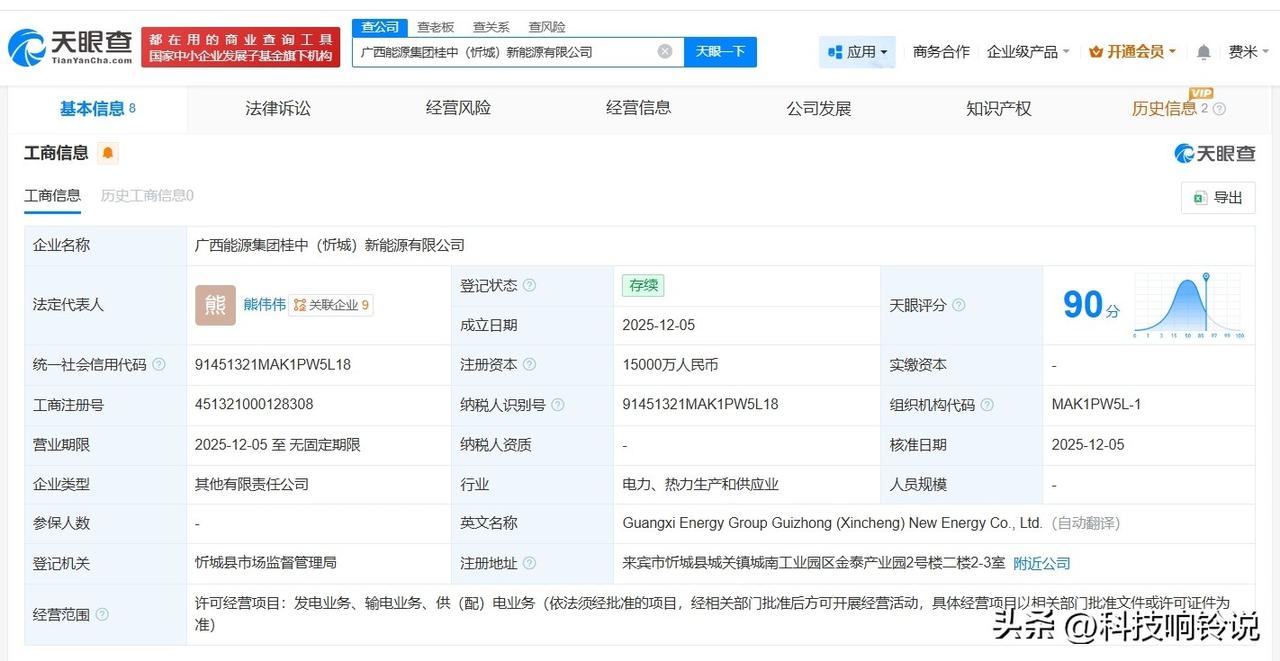
Task: Click the legal representative avatar 熊
Action: [214, 305]
